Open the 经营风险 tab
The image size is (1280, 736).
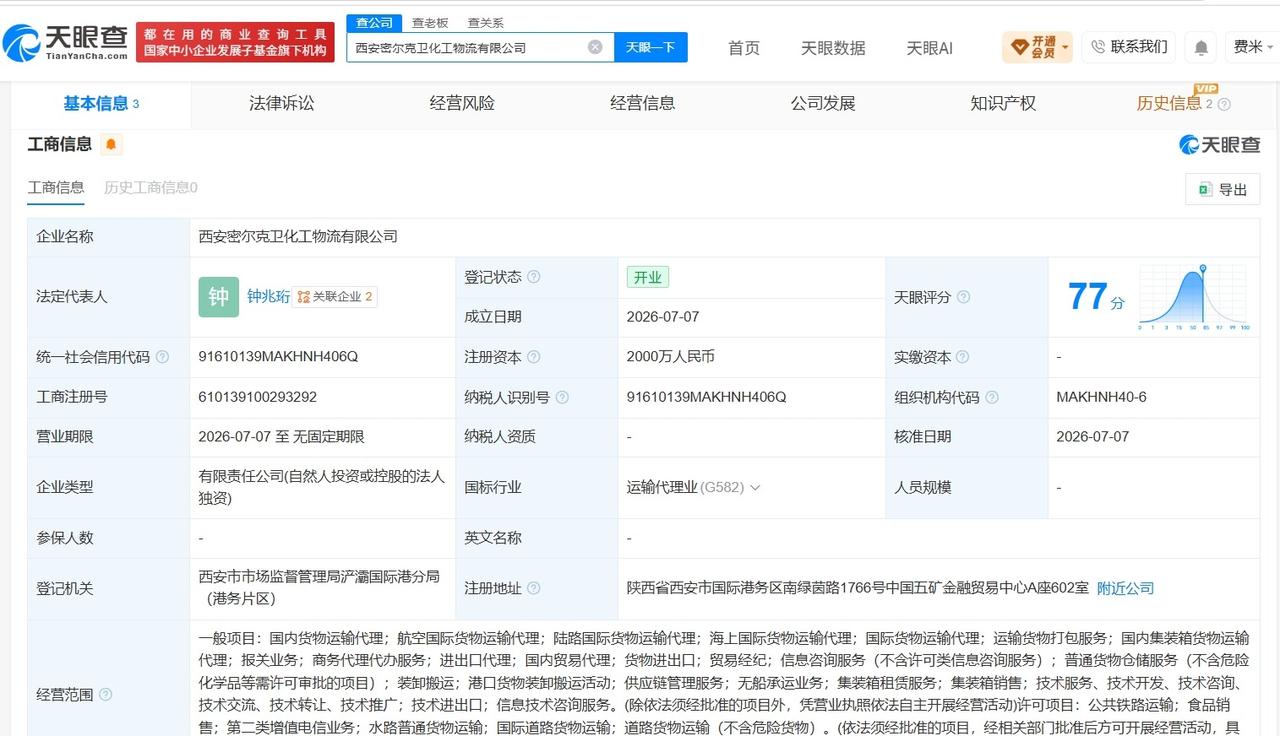462,103
